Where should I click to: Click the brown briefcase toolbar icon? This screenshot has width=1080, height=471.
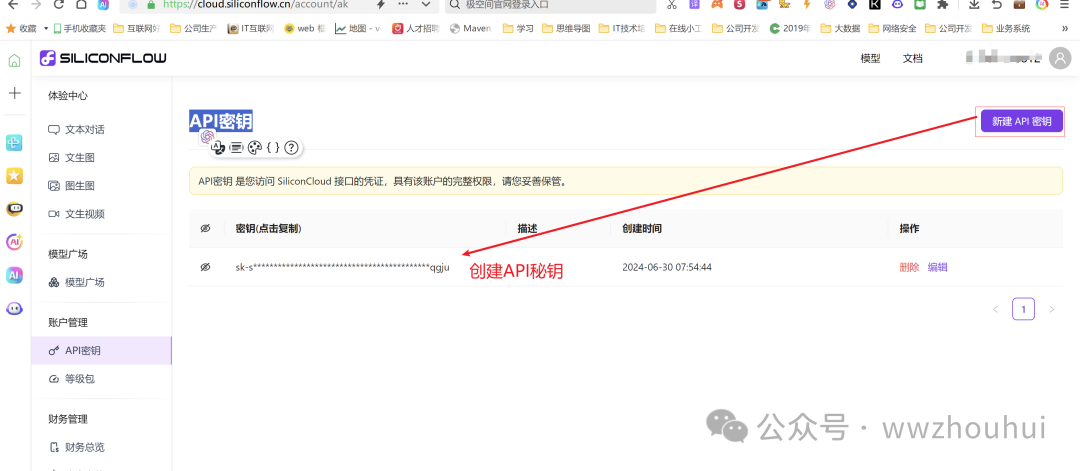point(1019,4)
